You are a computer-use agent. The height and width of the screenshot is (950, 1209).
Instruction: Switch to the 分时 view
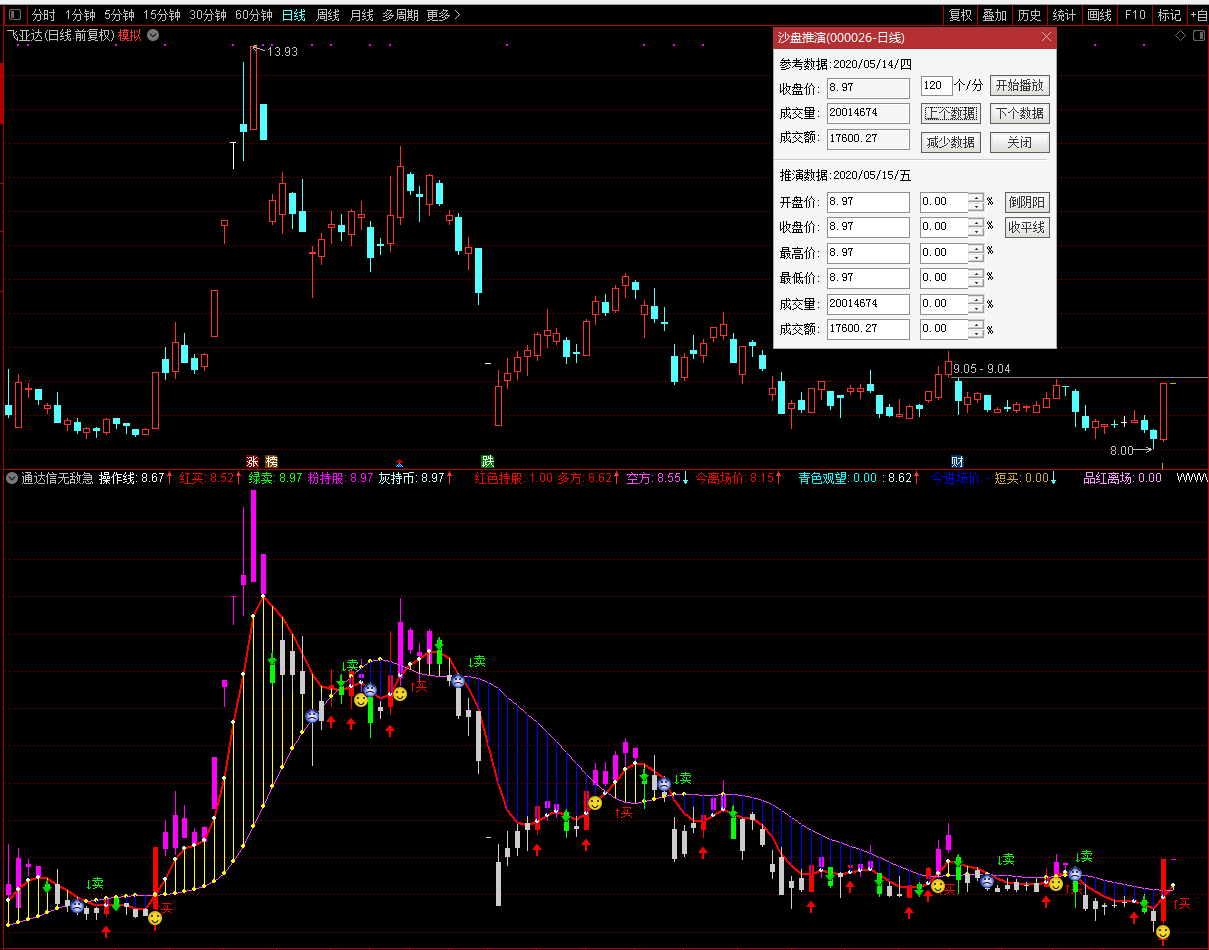pyautogui.click(x=44, y=15)
